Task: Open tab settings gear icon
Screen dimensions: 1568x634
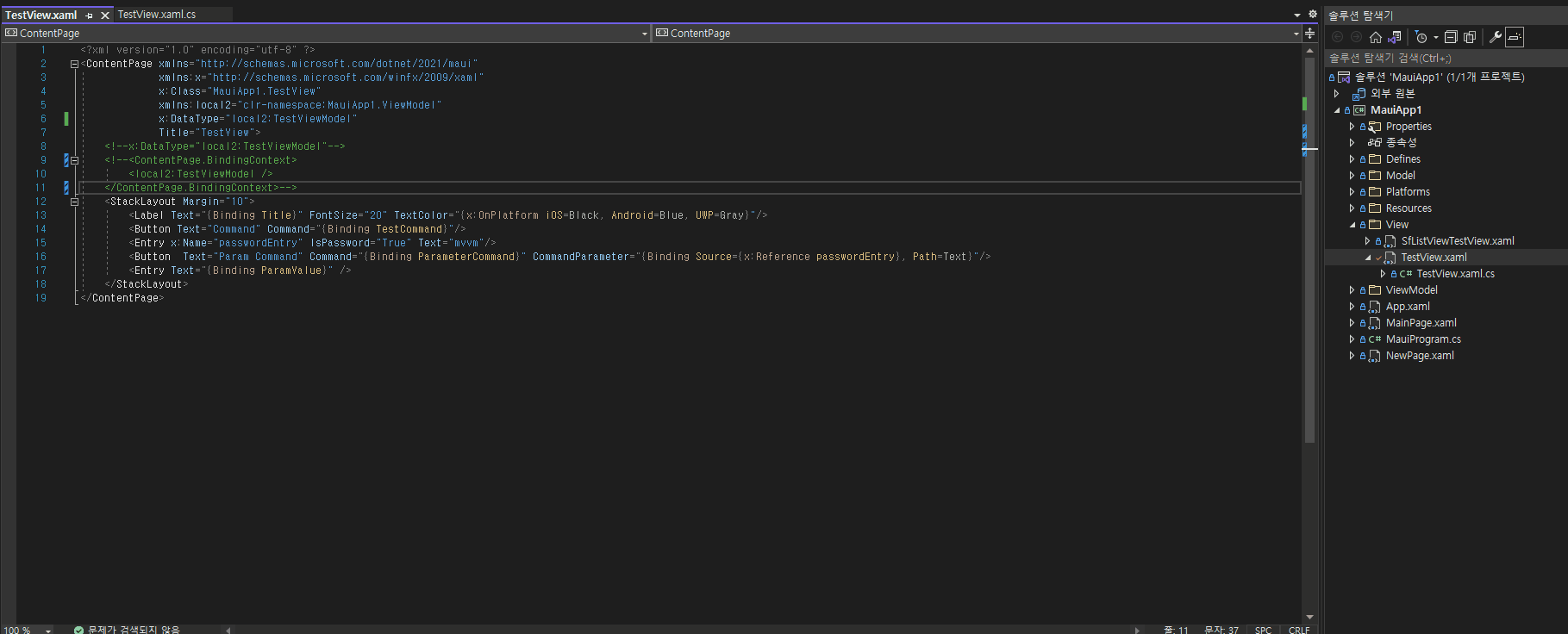Action: (1313, 14)
